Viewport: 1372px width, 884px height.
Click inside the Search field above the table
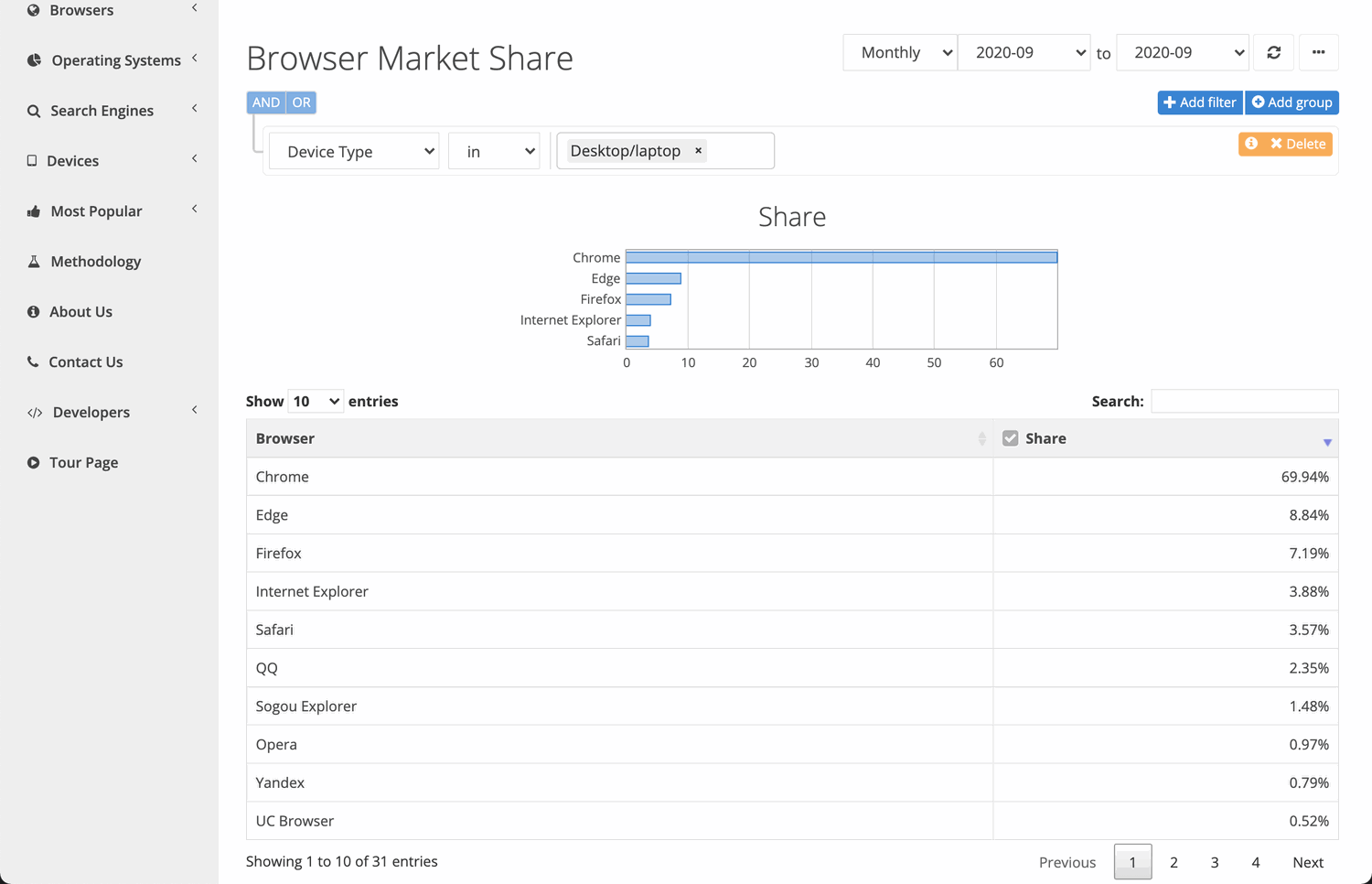click(x=1244, y=401)
